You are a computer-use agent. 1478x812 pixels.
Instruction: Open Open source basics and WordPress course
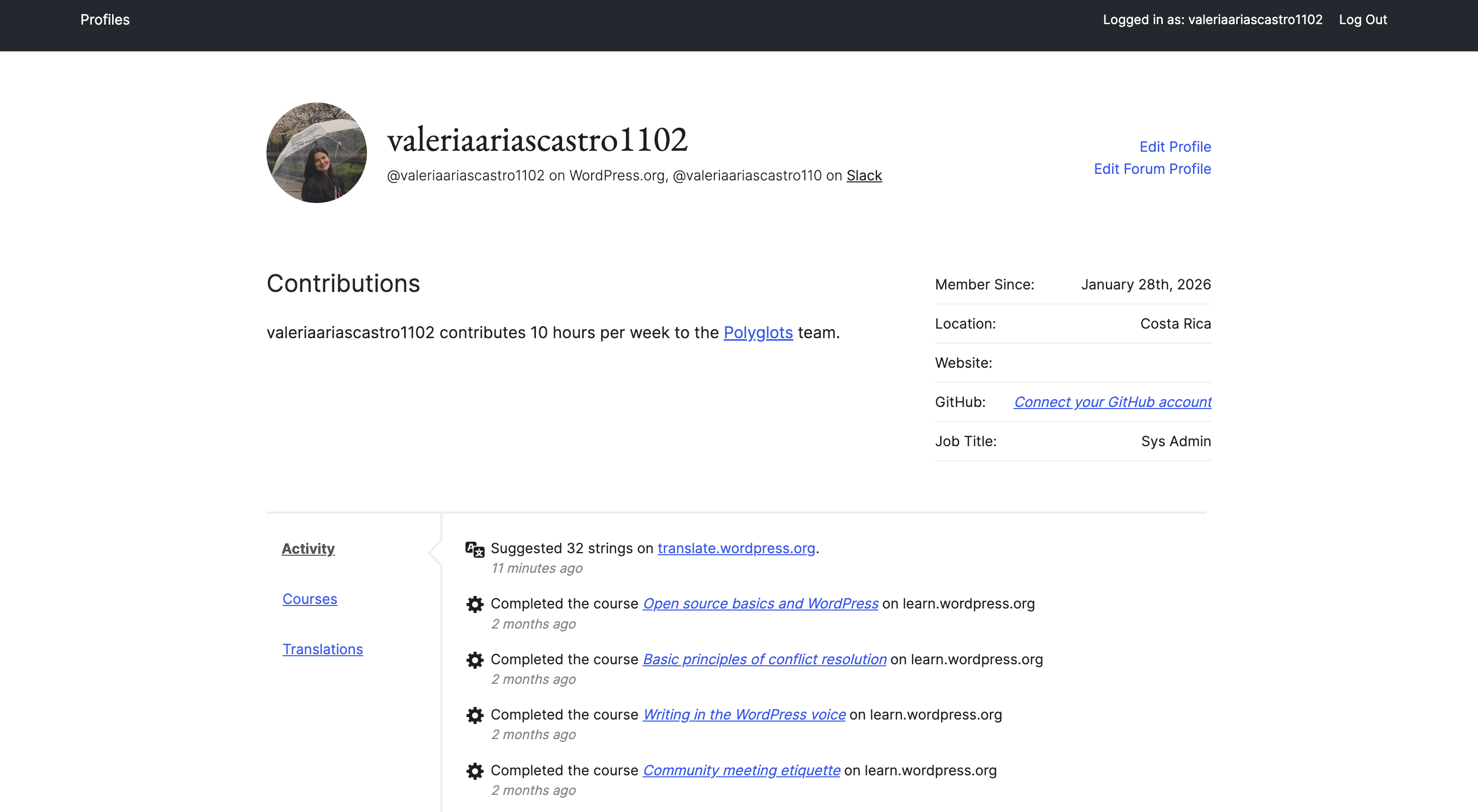tap(760, 603)
